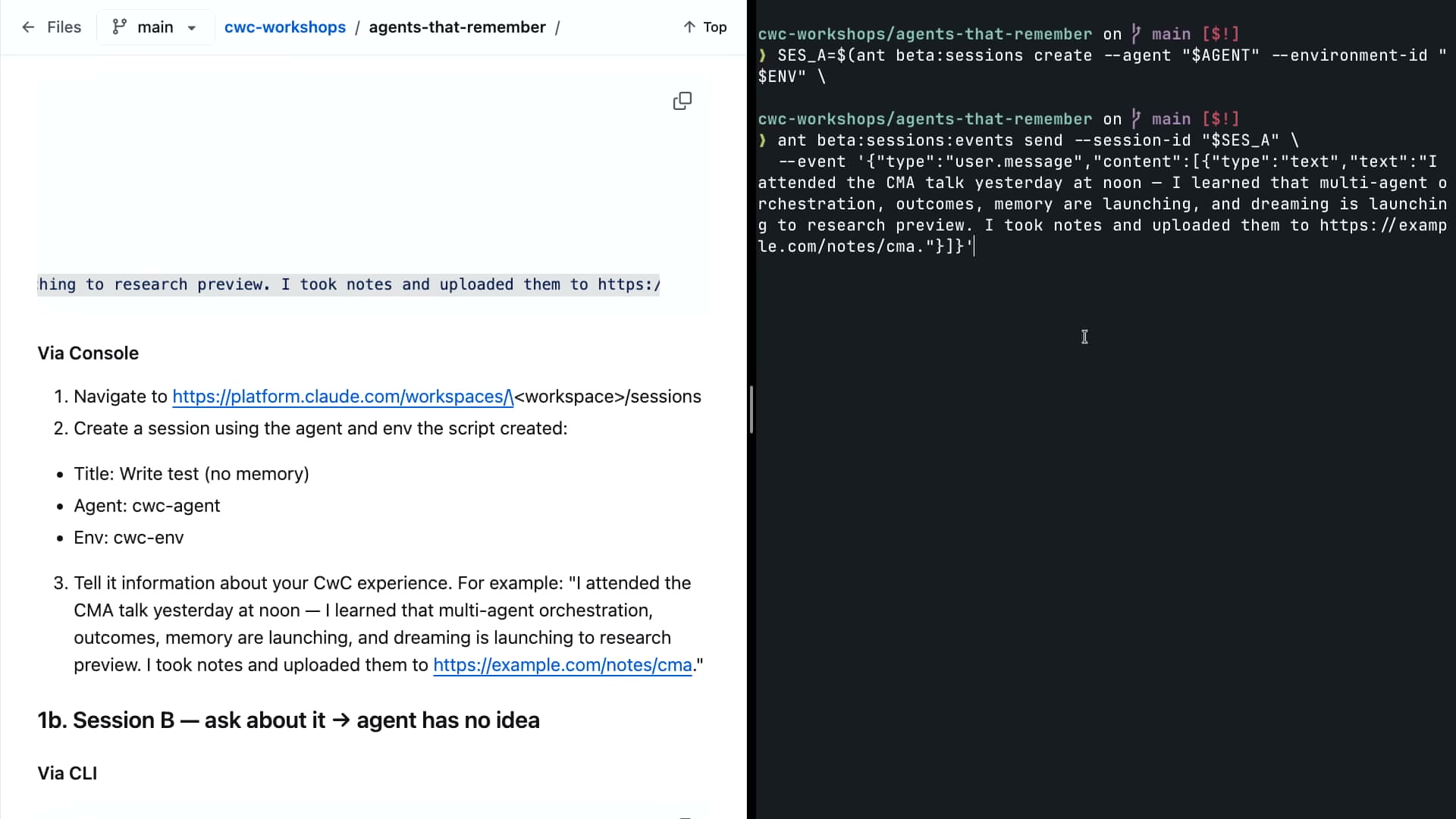Click the terminal command line at cursor
This screenshot has height=819, width=1456.
[864, 246]
